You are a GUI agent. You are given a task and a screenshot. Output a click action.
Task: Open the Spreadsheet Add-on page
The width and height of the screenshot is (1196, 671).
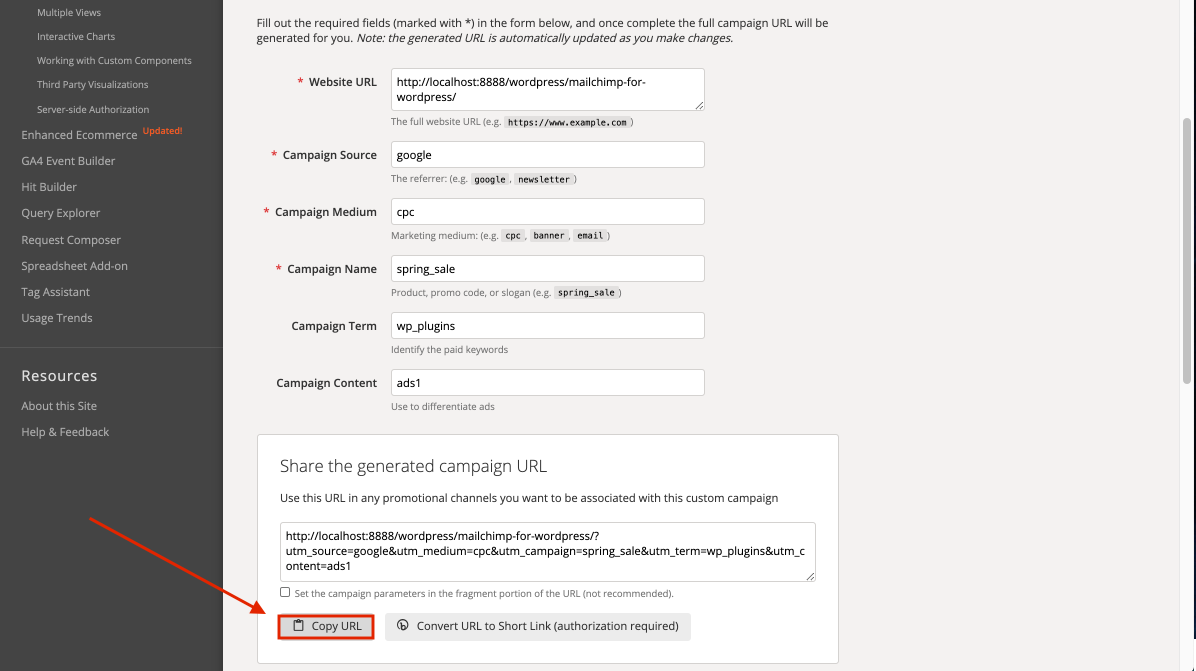[x=75, y=265]
